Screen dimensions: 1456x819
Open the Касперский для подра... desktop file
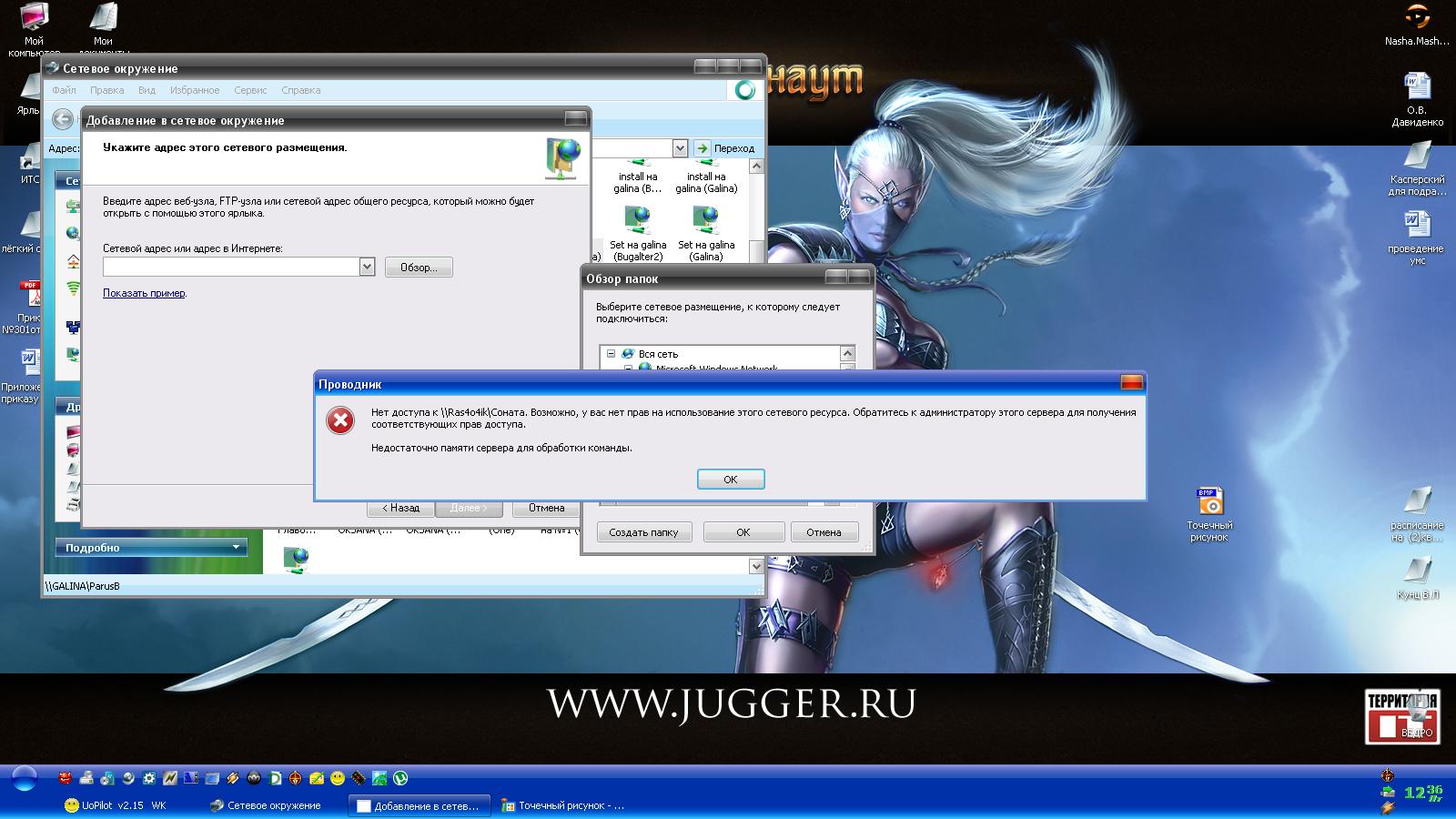[1417, 169]
